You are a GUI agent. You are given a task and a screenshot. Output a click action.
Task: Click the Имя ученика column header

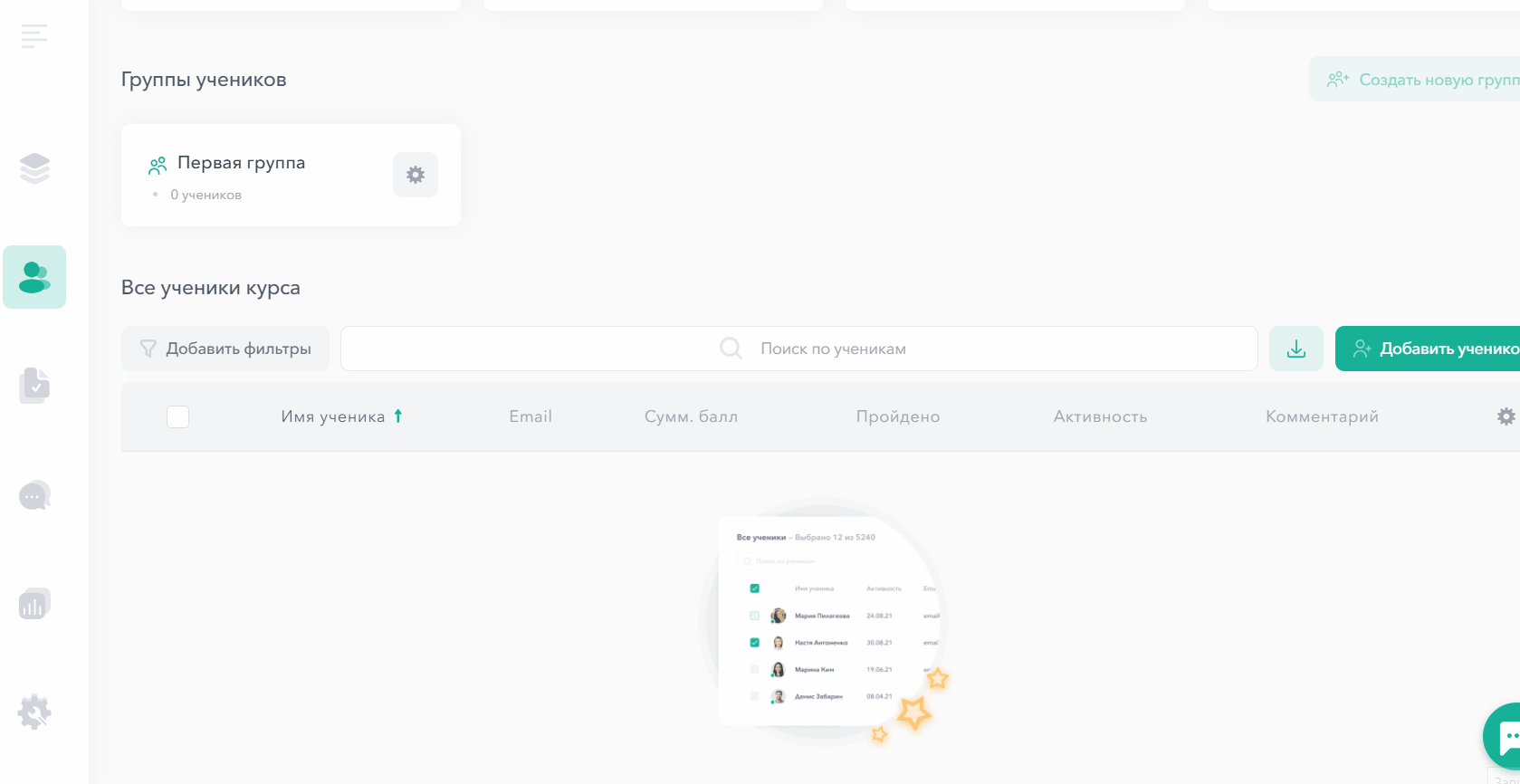[x=333, y=416]
